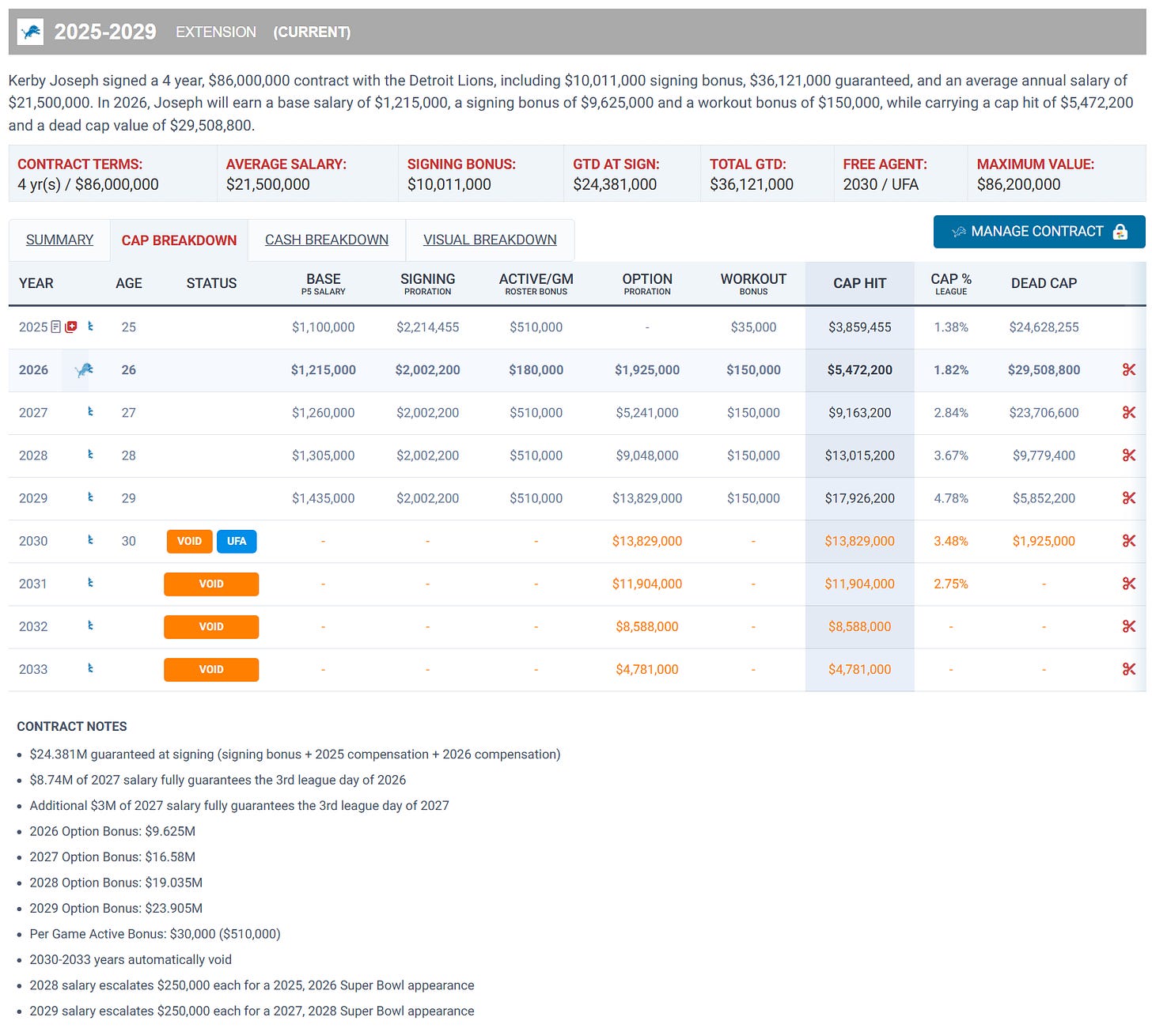Click the 2027 Option Bonus note
Viewport: 1152px width, 1036px height.
coord(112,856)
